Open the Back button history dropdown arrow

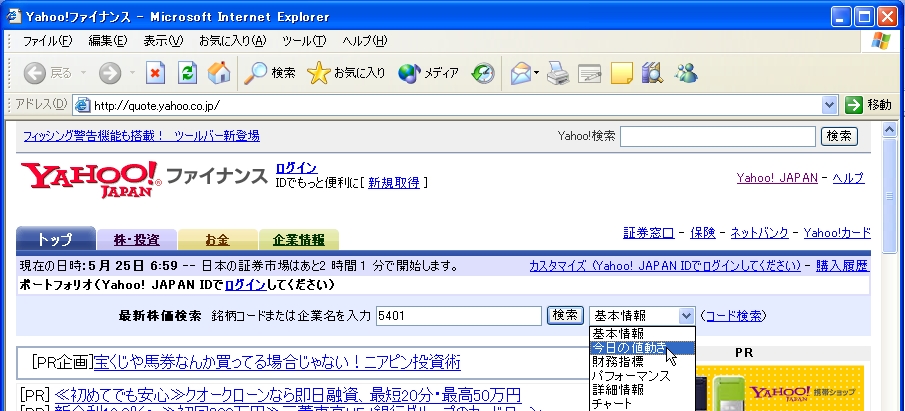tap(83, 73)
